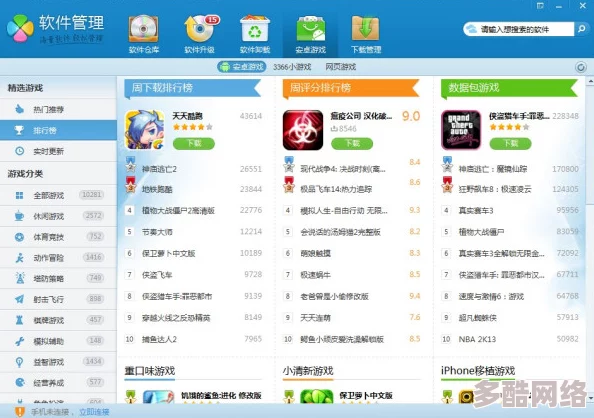Open 棋牌游戏 category with chess icon
This screenshot has height=418, width=594.
(x=58, y=320)
